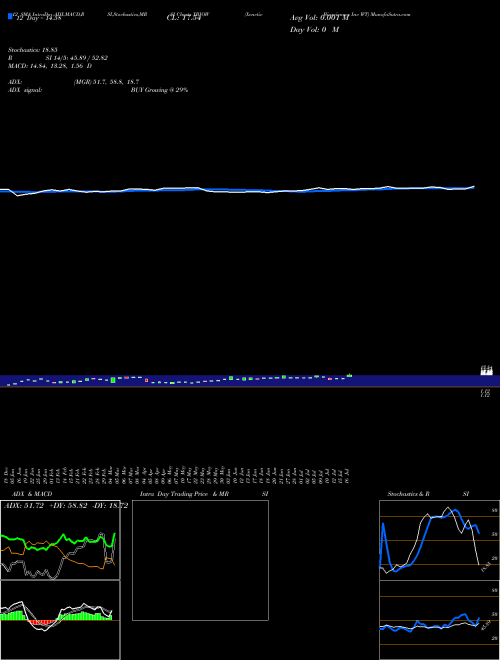Click the blue 12 Day SMA legend swatch

point(10,17)
